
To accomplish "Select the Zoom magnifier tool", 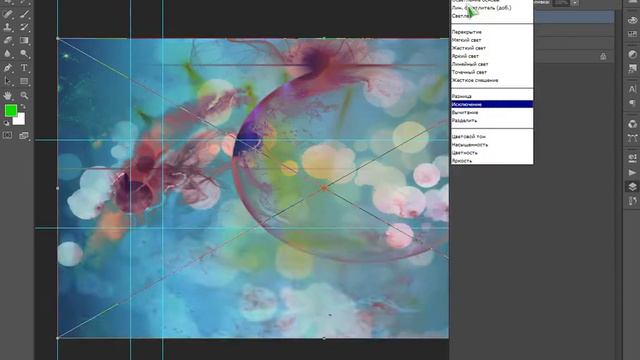I will (x=24, y=96).
